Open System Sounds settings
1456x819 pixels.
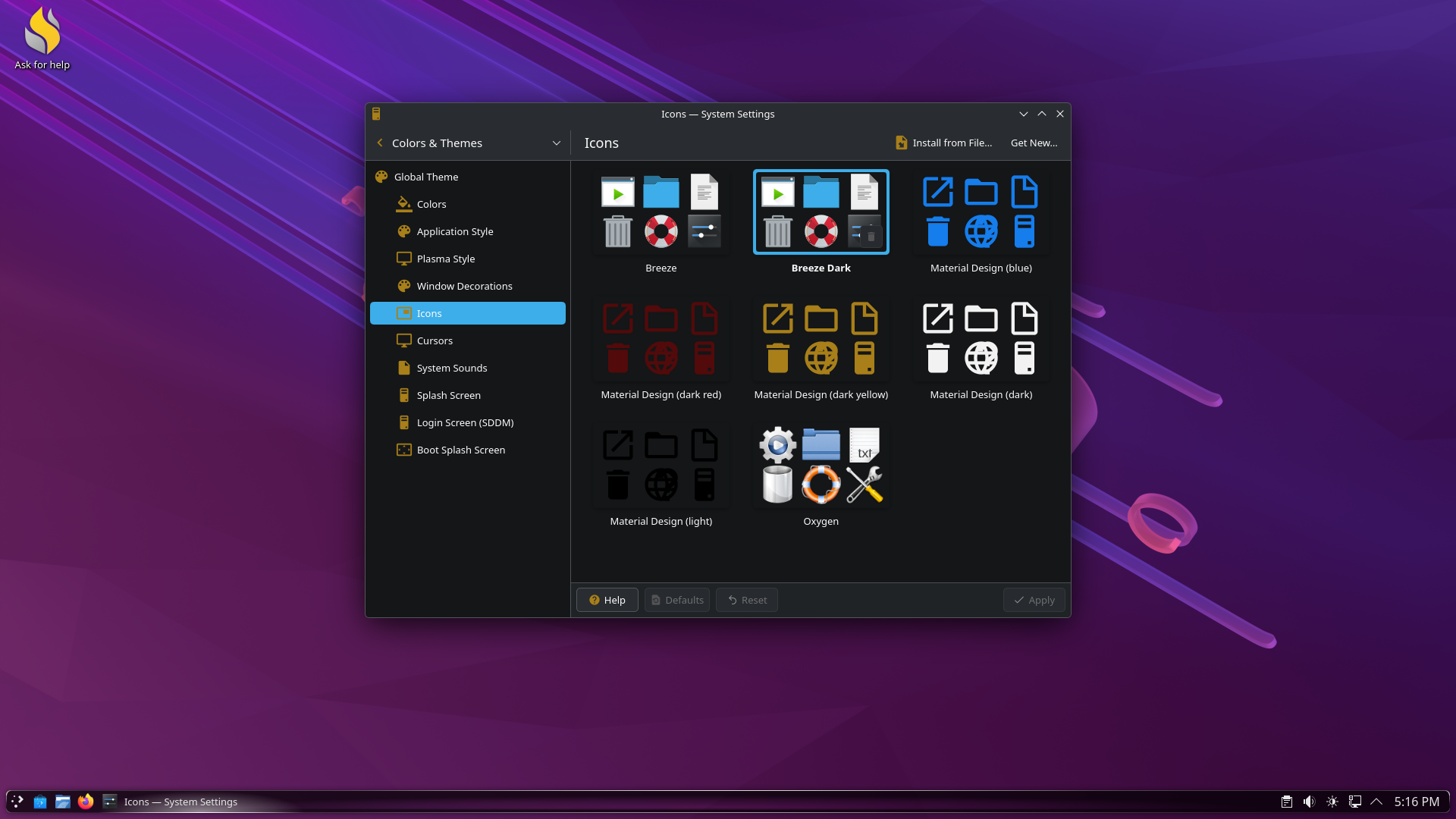tap(467, 368)
